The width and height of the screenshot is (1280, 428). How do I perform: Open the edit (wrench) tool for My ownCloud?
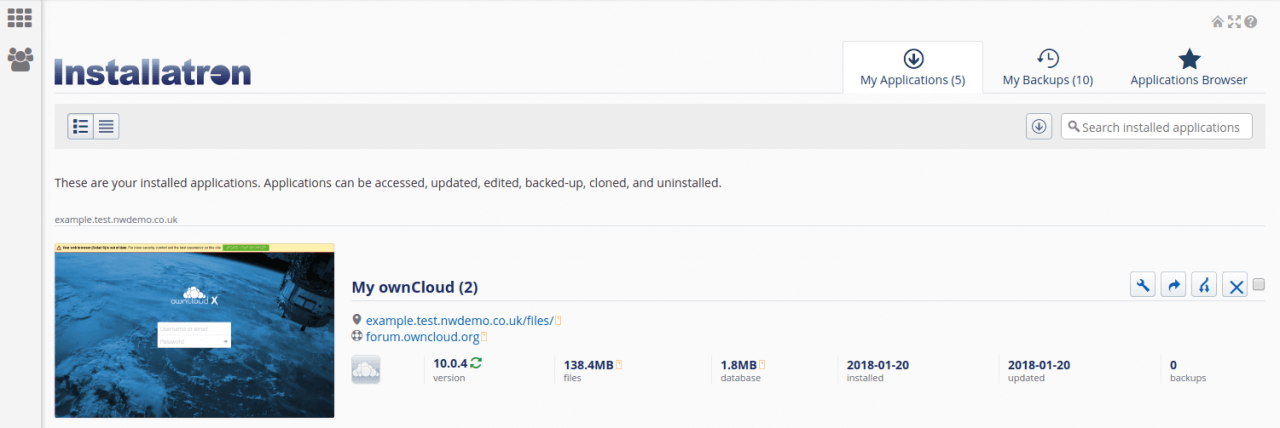click(x=1143, y=286)
